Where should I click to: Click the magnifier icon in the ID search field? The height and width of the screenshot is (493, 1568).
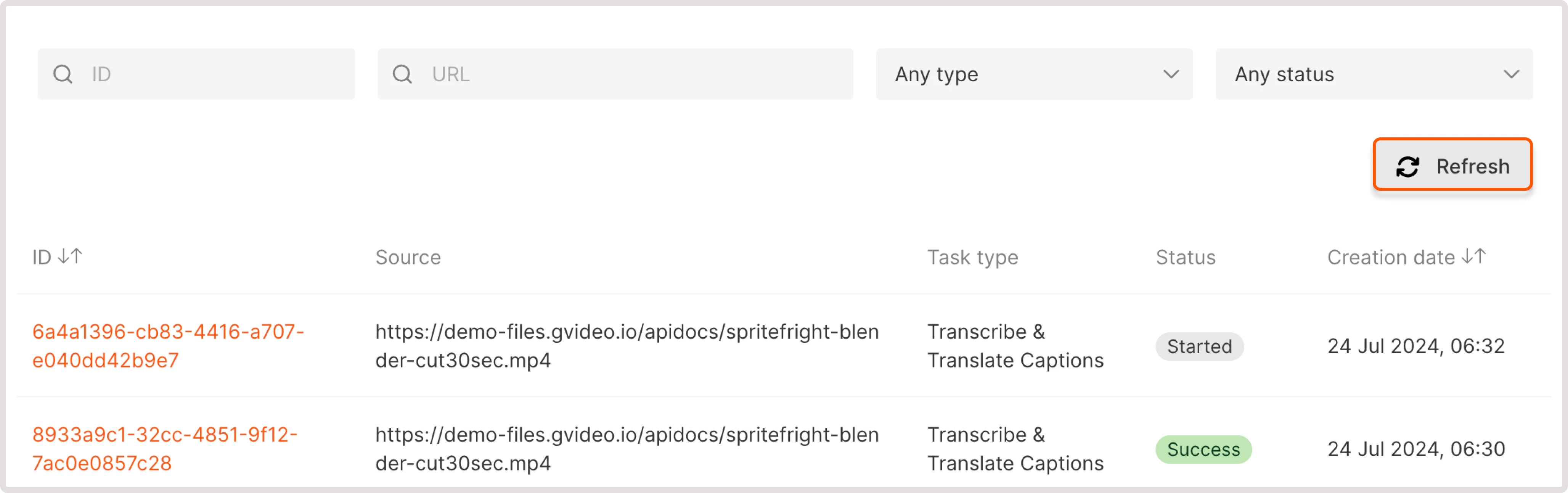pos(63,74)
